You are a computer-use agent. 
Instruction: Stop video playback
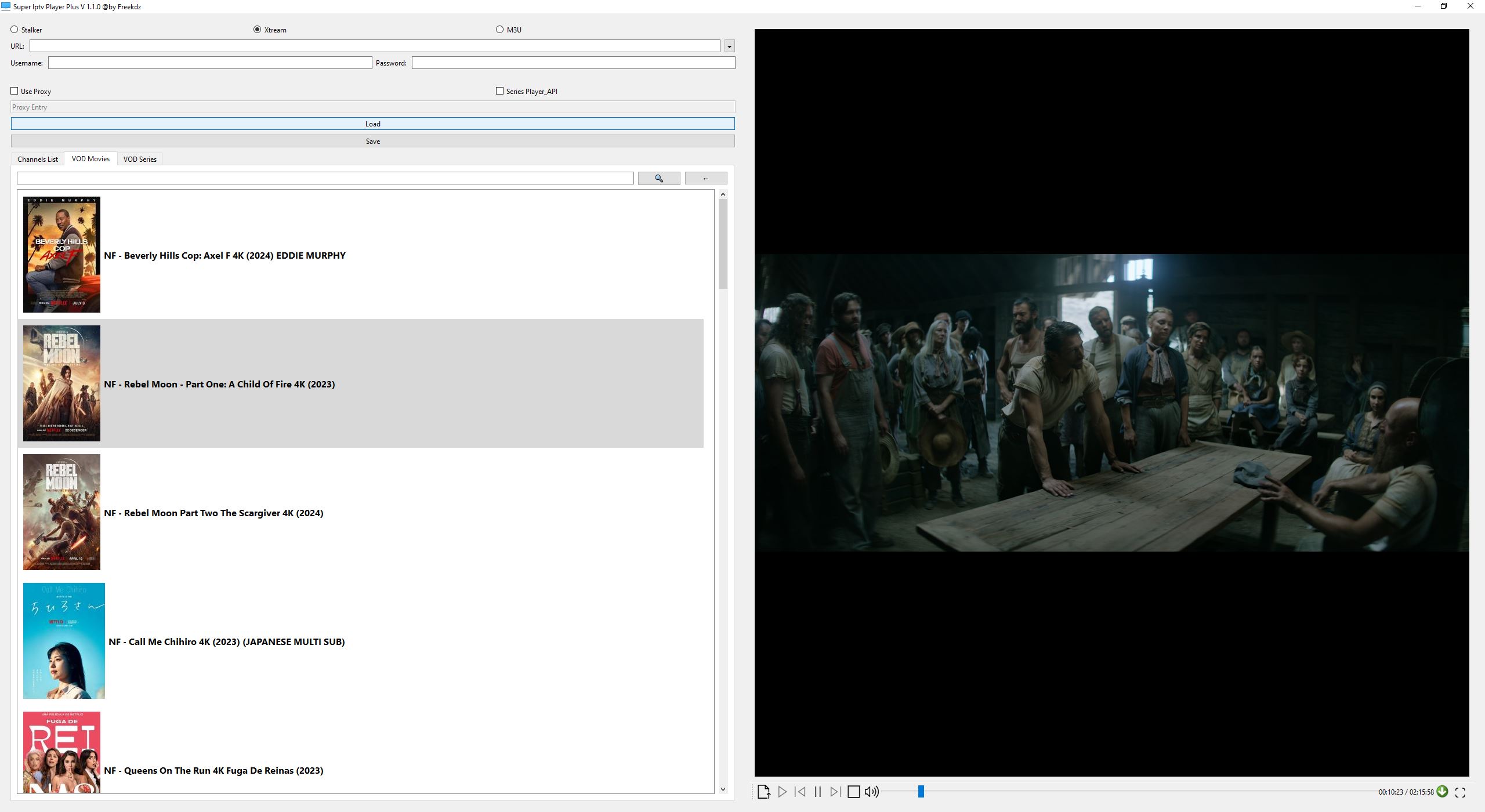(854, 792)
